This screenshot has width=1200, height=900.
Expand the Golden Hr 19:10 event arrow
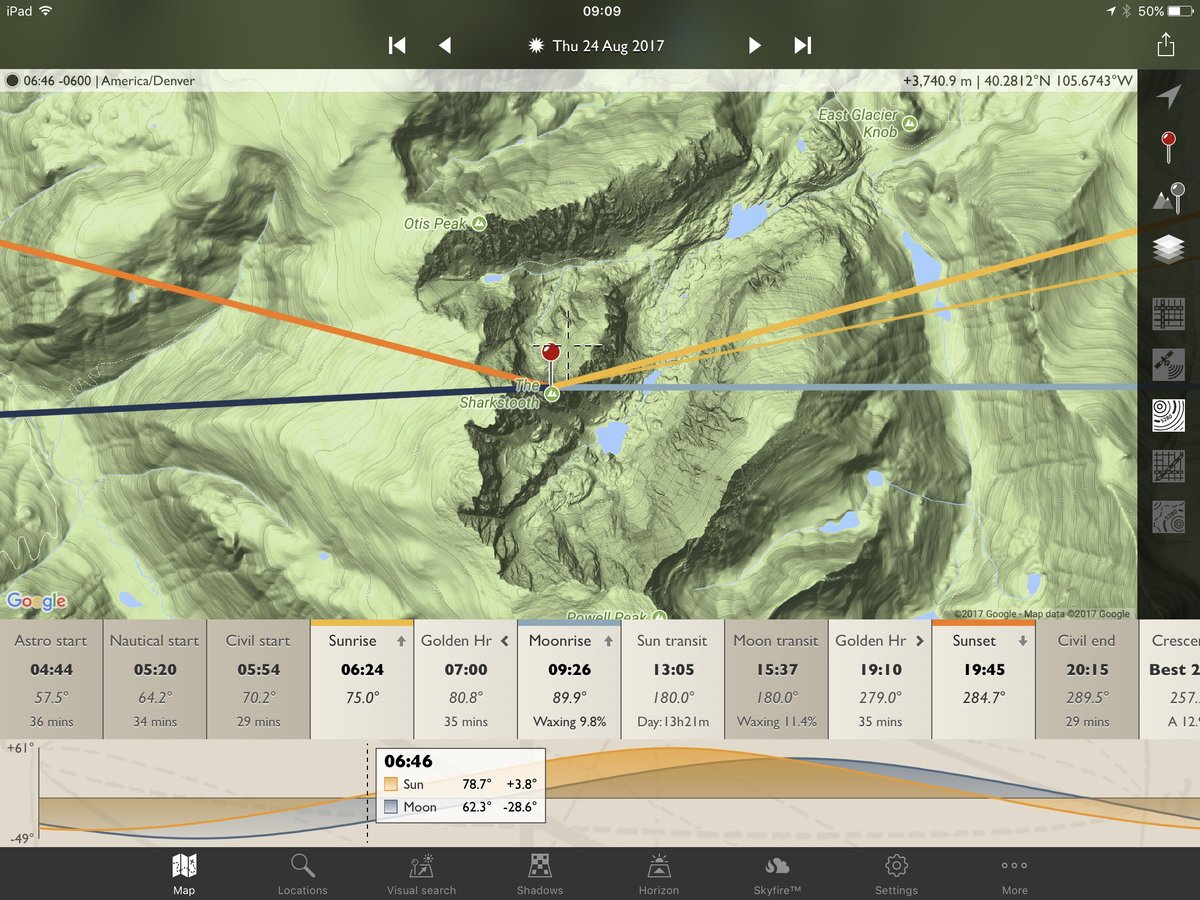[x=919, y=641]
